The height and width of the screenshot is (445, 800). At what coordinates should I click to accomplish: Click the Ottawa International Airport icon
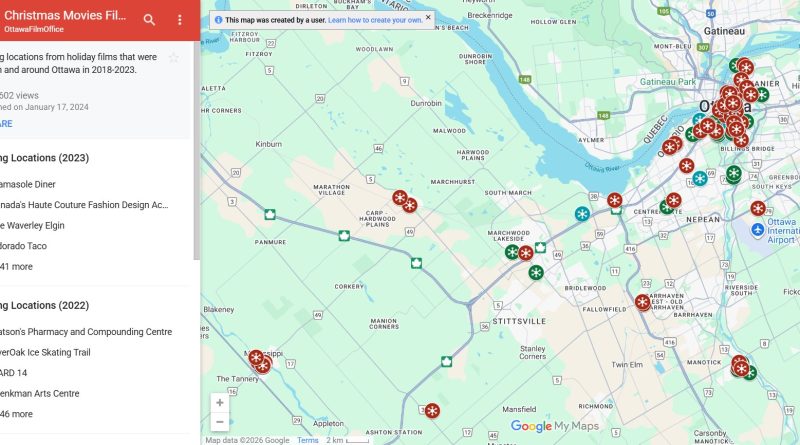click(758, 230)
